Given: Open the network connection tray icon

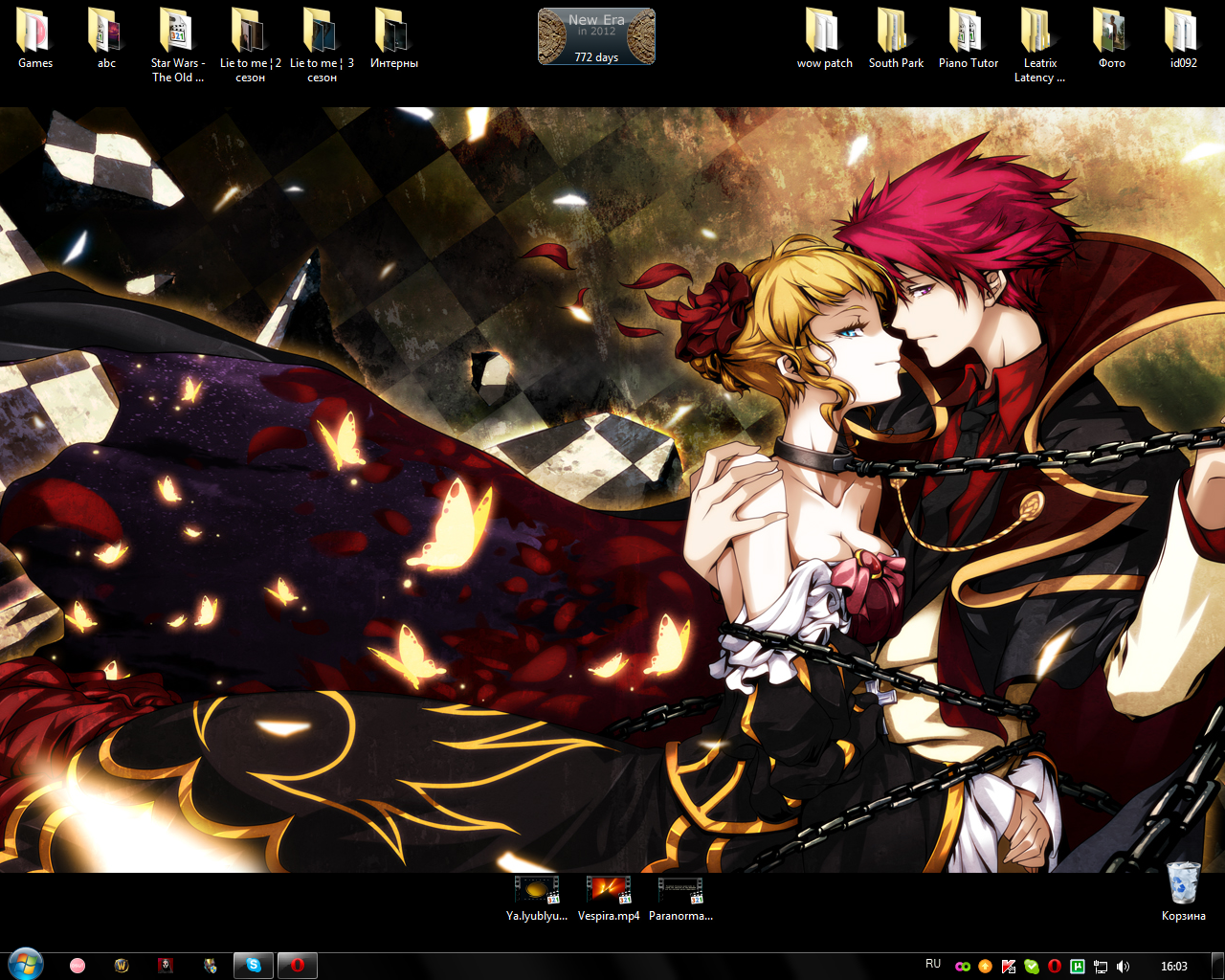Looking at the screenshot, I should (x=1100, y=967).
